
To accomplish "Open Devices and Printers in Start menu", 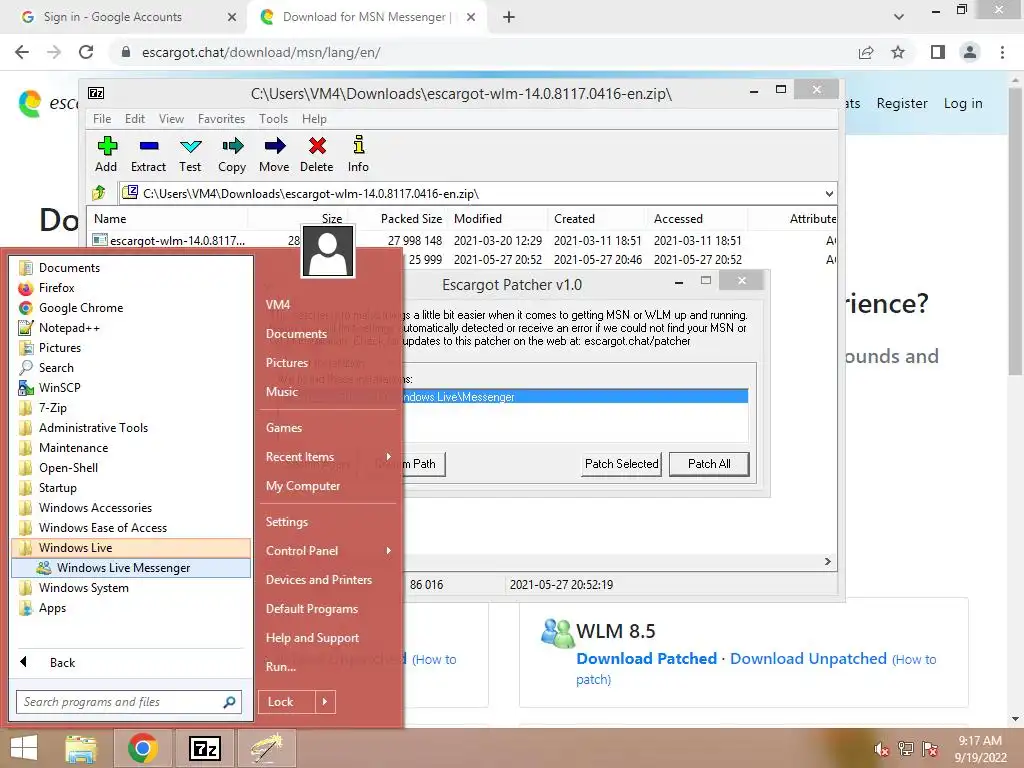I will click(x=319, y=580).
